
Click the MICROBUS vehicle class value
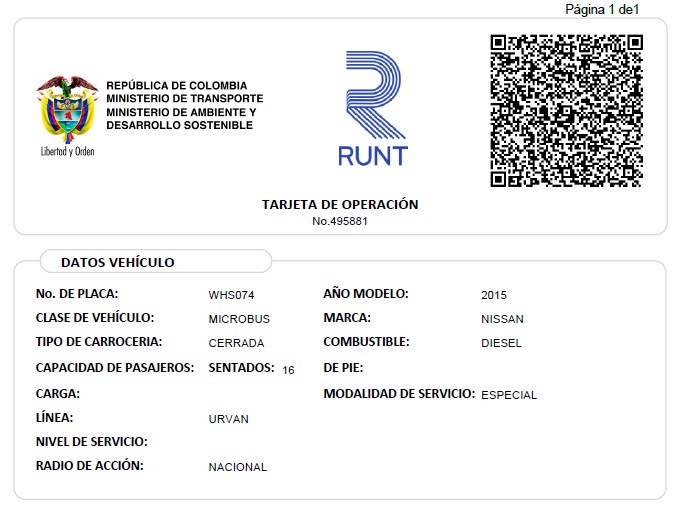pyautogui.click(x=239, y=319)
